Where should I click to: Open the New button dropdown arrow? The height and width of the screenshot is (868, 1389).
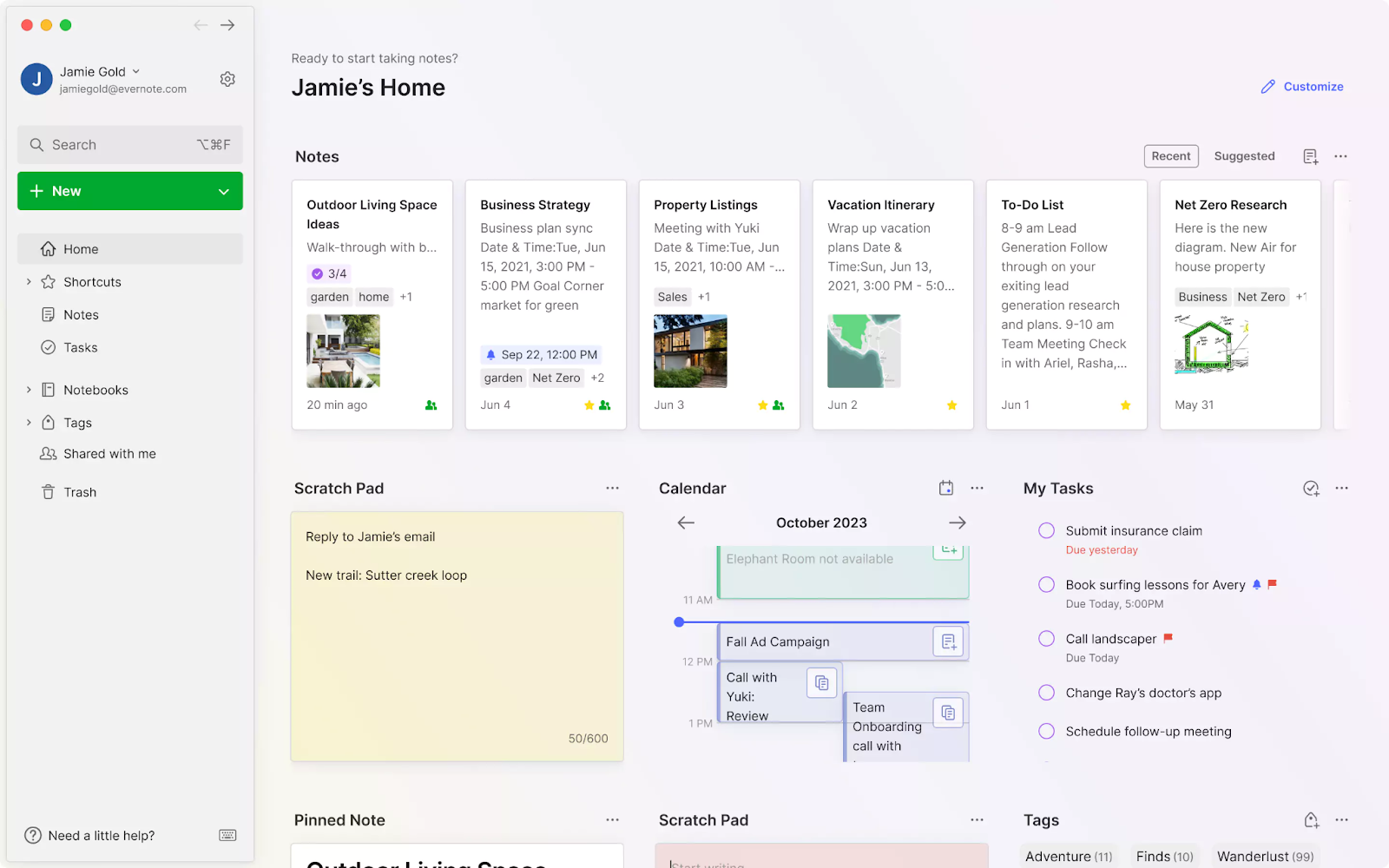pos(224,190)
